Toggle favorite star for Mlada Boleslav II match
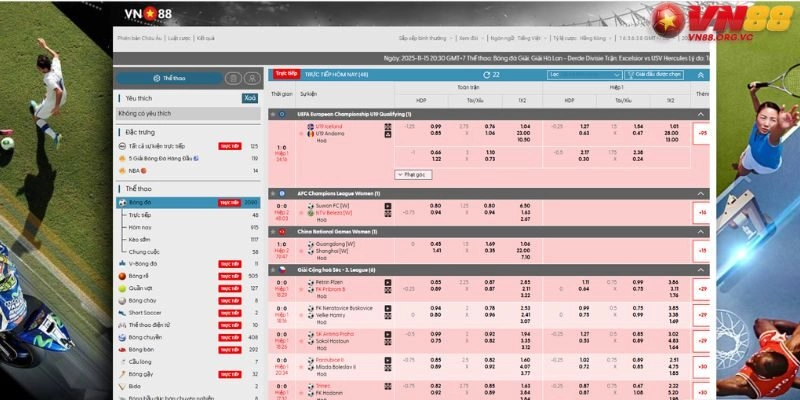This screenshot has width=800, height=400. tap(302, 367)
